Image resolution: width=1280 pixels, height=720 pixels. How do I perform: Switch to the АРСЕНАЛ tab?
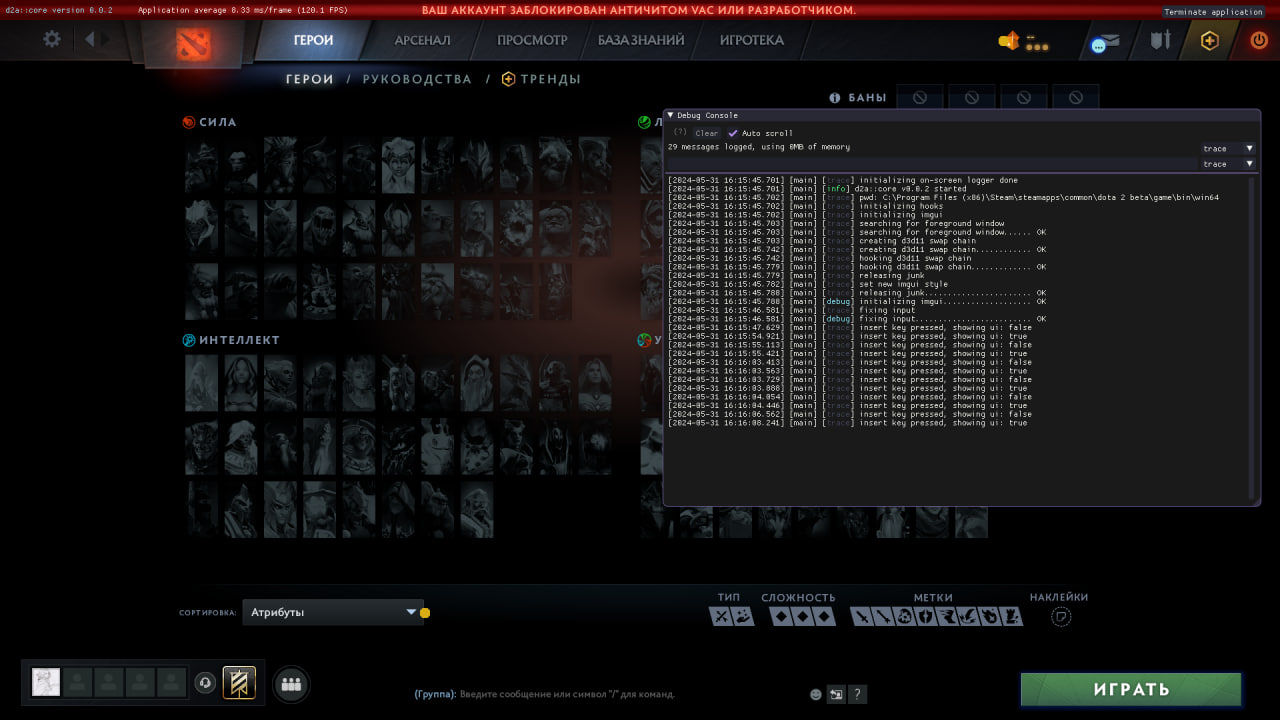[x=422, y=41]
